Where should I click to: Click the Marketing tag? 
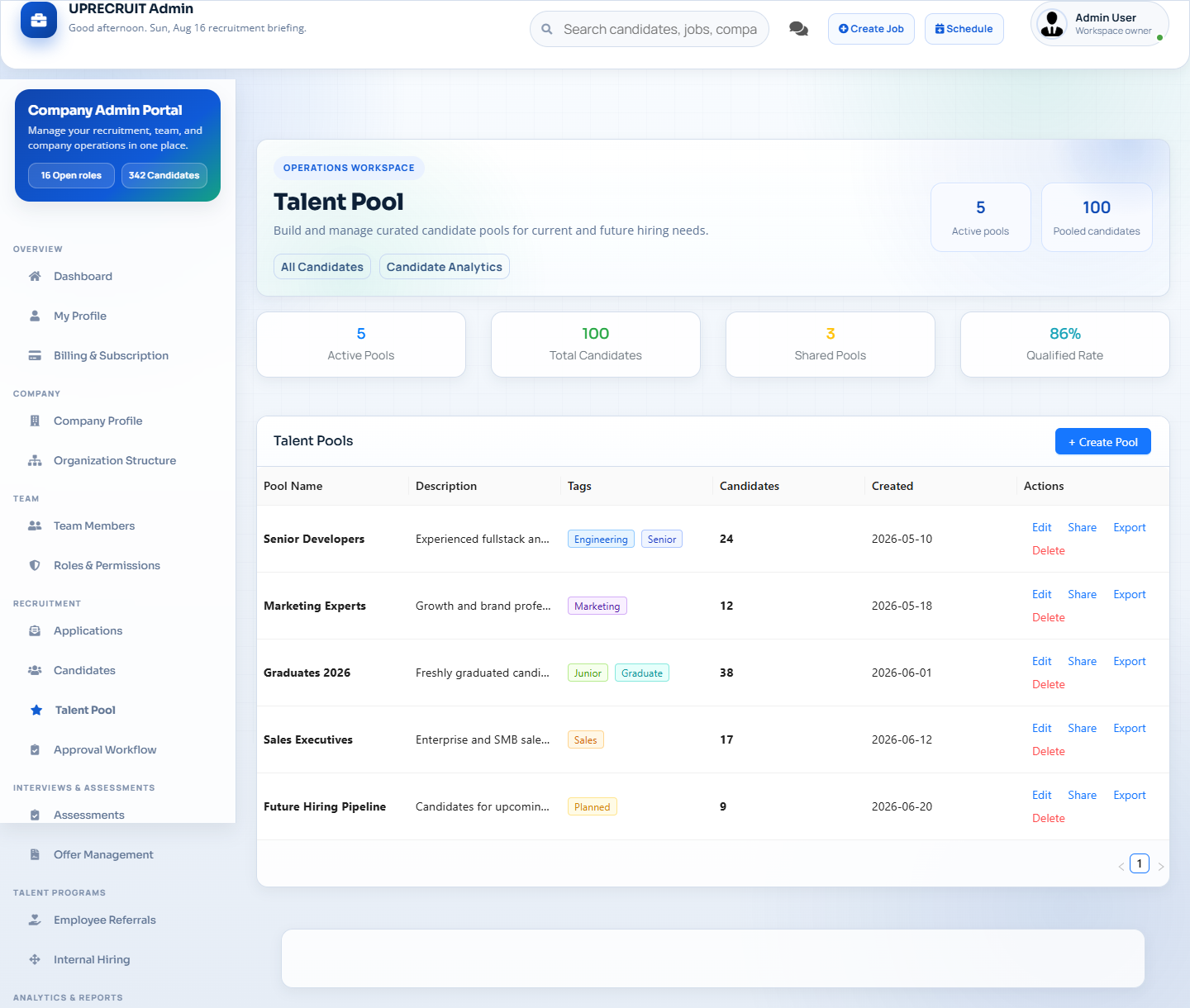click(x=597, y=606)
